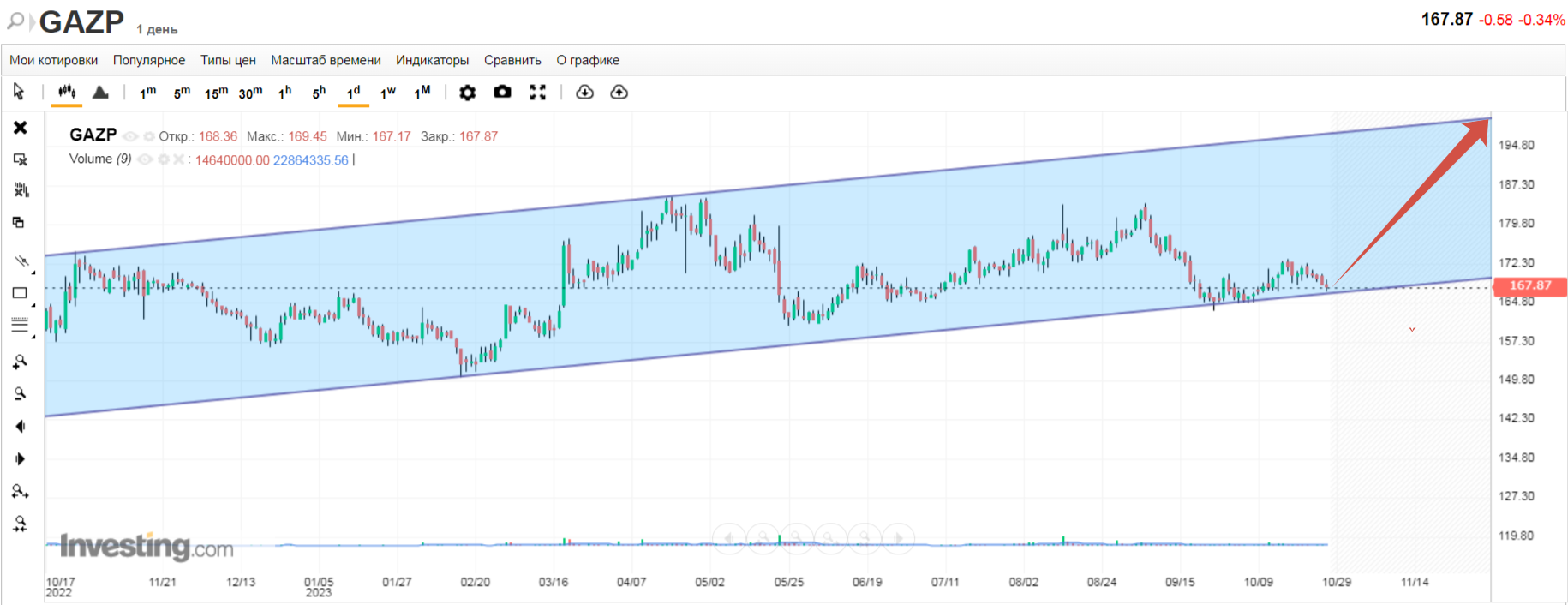Toggle Volume indicator visibility eye
Image resolution: width=1568 pixels, height=605 pixels.
146,159
